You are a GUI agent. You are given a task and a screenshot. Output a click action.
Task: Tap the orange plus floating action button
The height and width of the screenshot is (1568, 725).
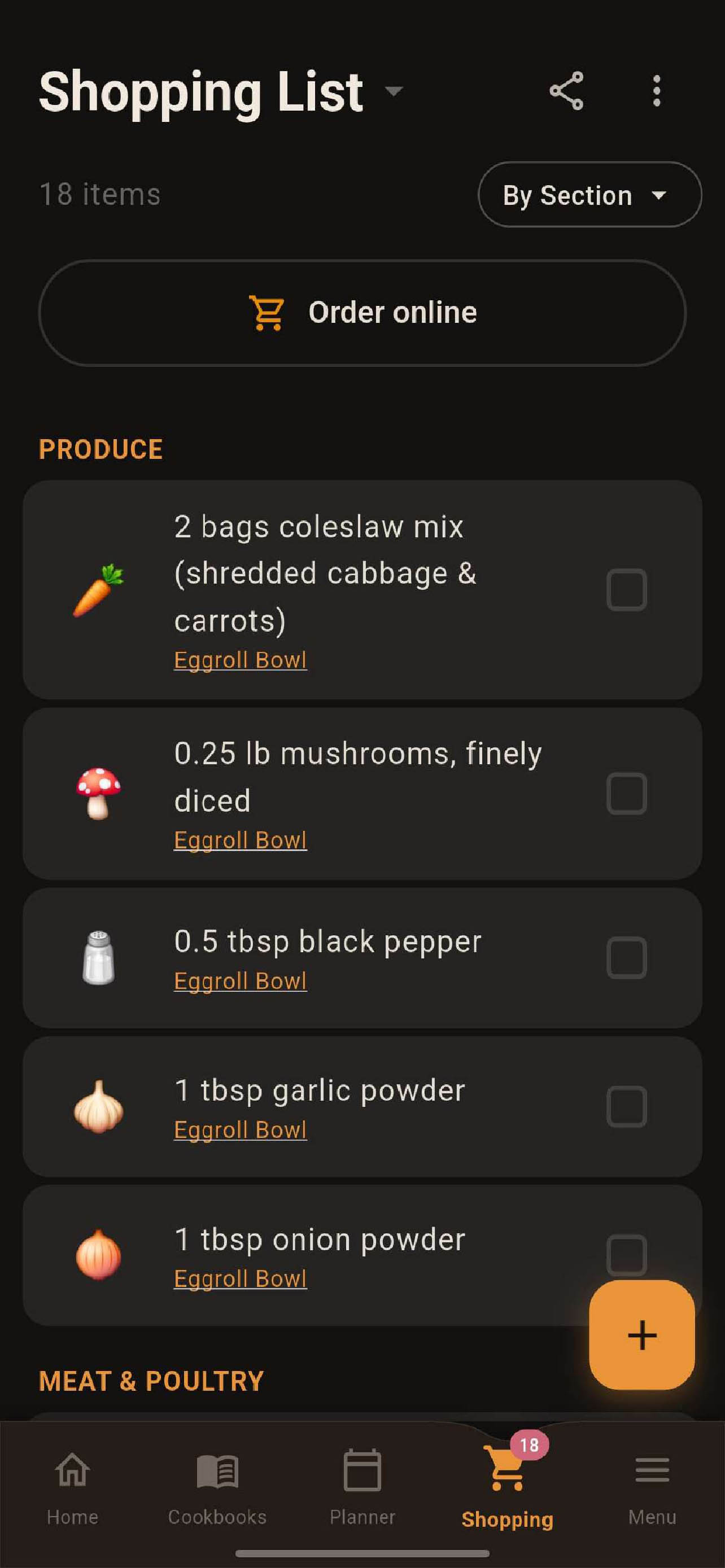point(641,1335)
